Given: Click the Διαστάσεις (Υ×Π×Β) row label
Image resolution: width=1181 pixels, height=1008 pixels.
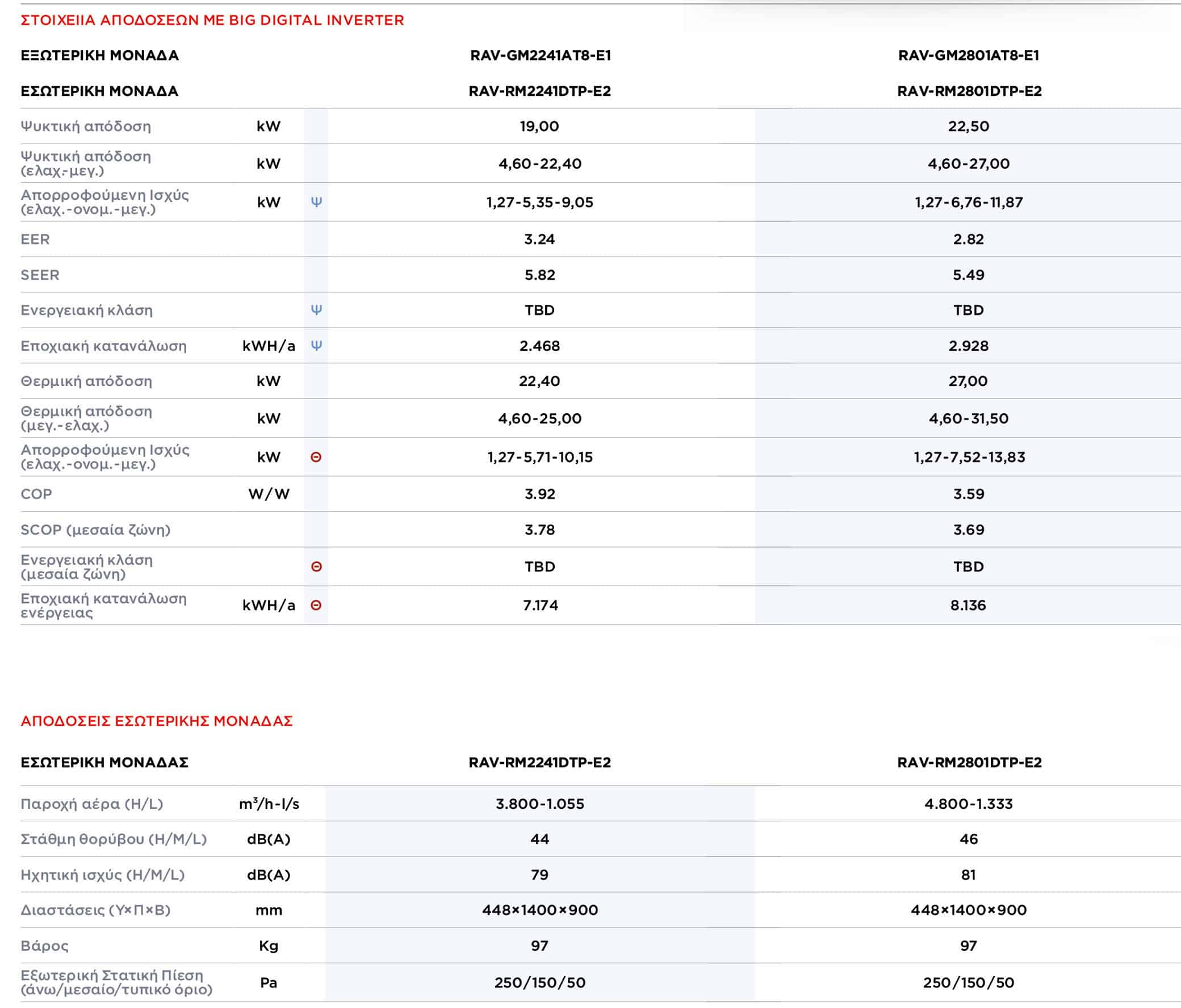Looking at the screenshot, I should 95,910.
